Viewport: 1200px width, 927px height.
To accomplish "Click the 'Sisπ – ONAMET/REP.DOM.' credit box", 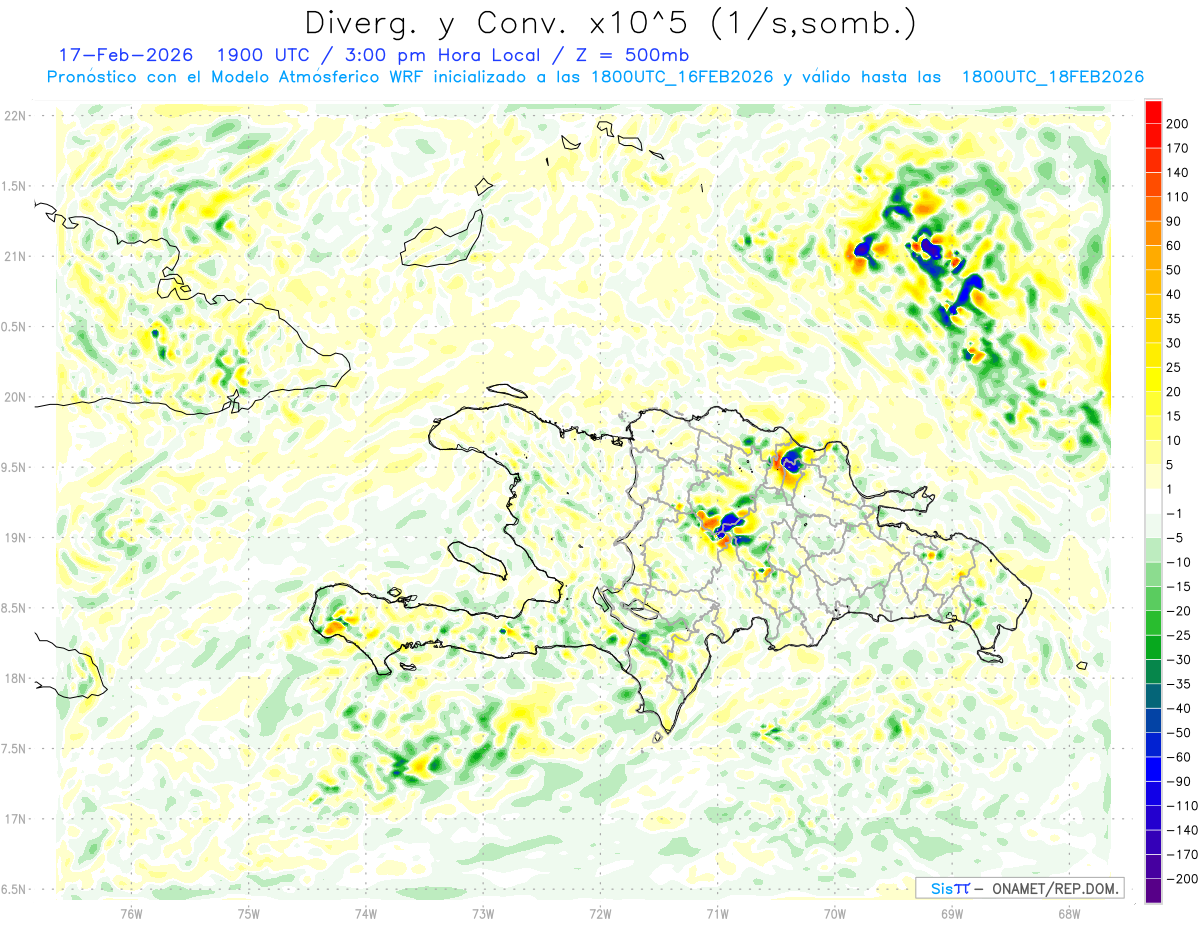I will click(x=1019, y=888).
